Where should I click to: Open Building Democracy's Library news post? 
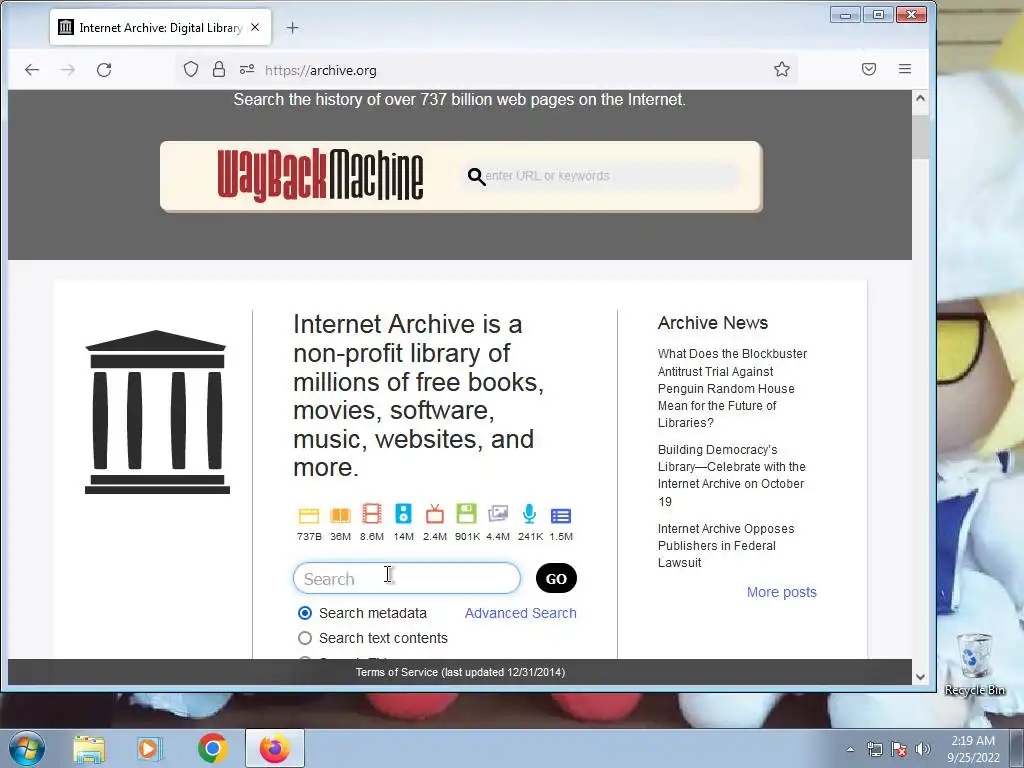coord(731,475)
